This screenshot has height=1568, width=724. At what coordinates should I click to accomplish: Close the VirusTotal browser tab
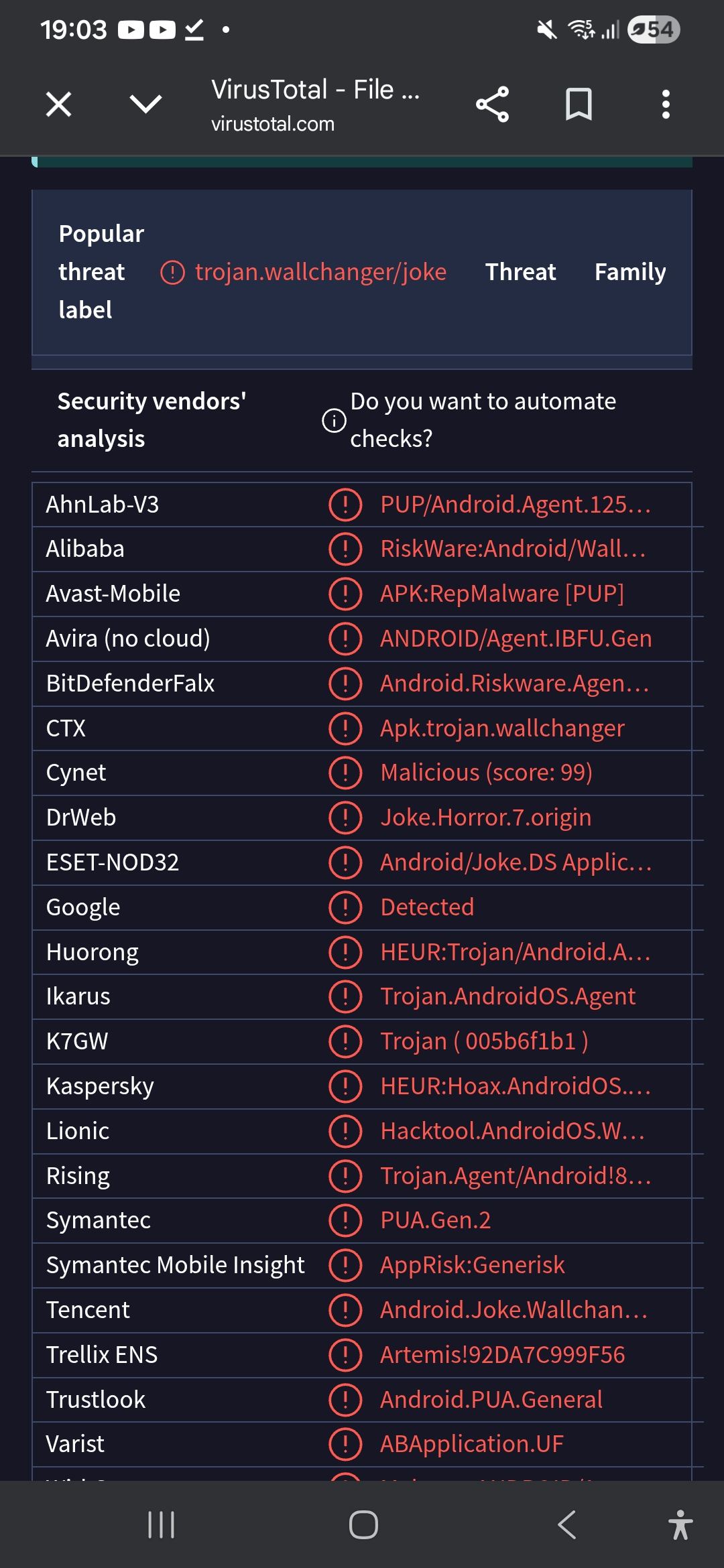[x=59, y=105]
